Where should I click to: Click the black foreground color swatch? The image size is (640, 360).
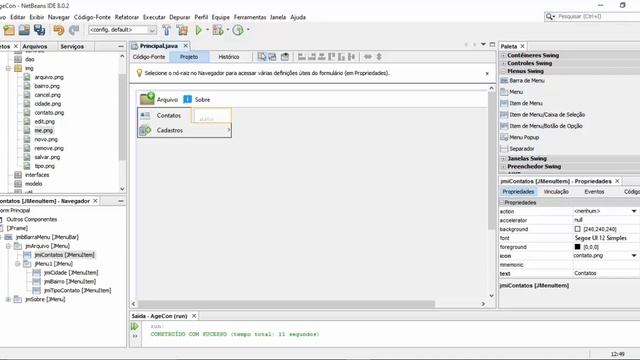[x=577, y=247]
